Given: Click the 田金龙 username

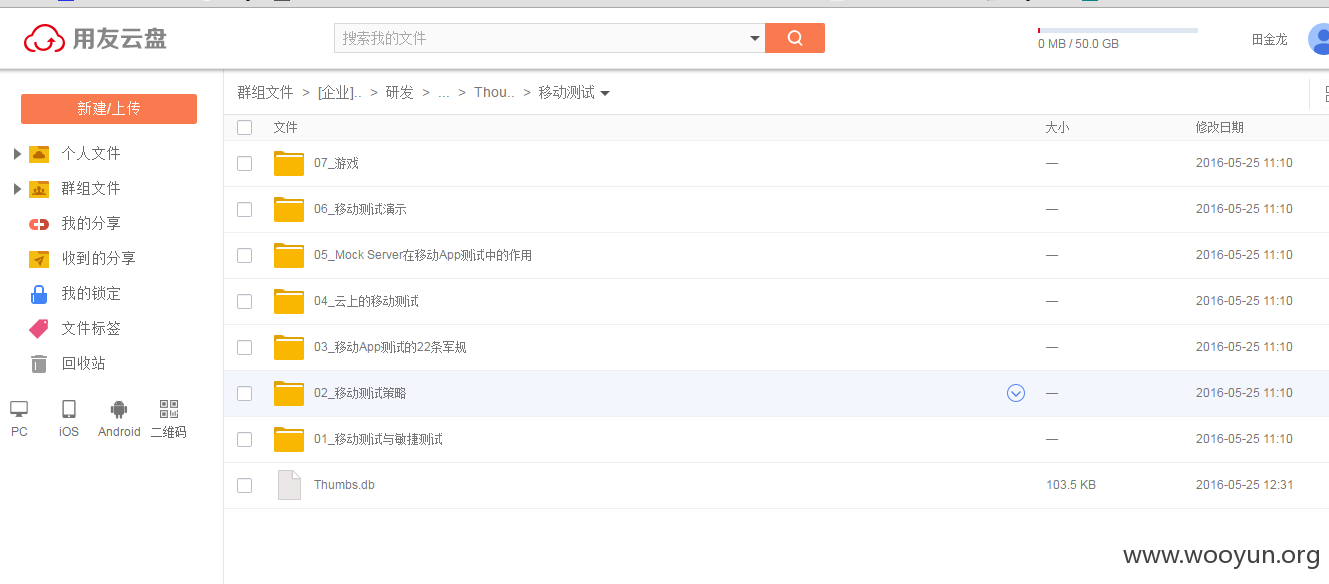Looking at the screenshot, I should click(x=1270, y=40).
